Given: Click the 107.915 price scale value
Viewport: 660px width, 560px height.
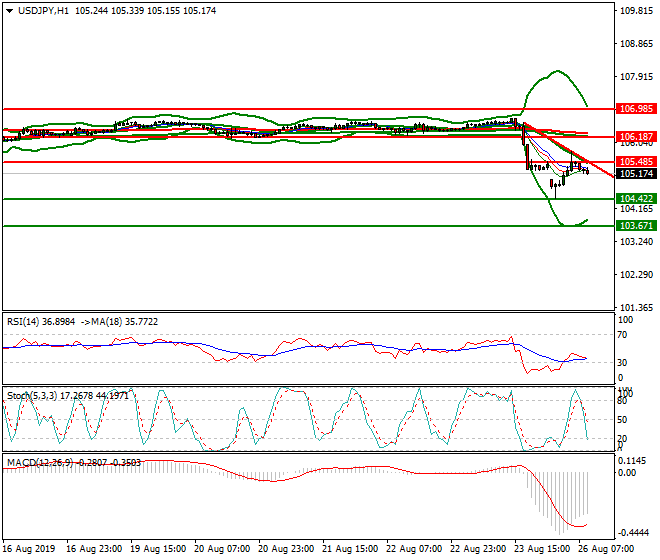Looking at the screenshot, I should [636, 77].
